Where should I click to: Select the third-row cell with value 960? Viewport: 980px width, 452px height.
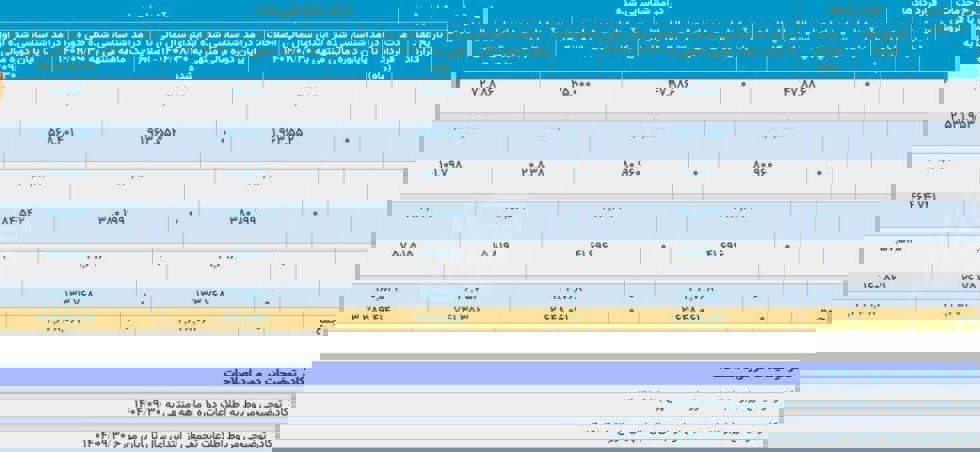pyautogui.click(x=763, y=168)
